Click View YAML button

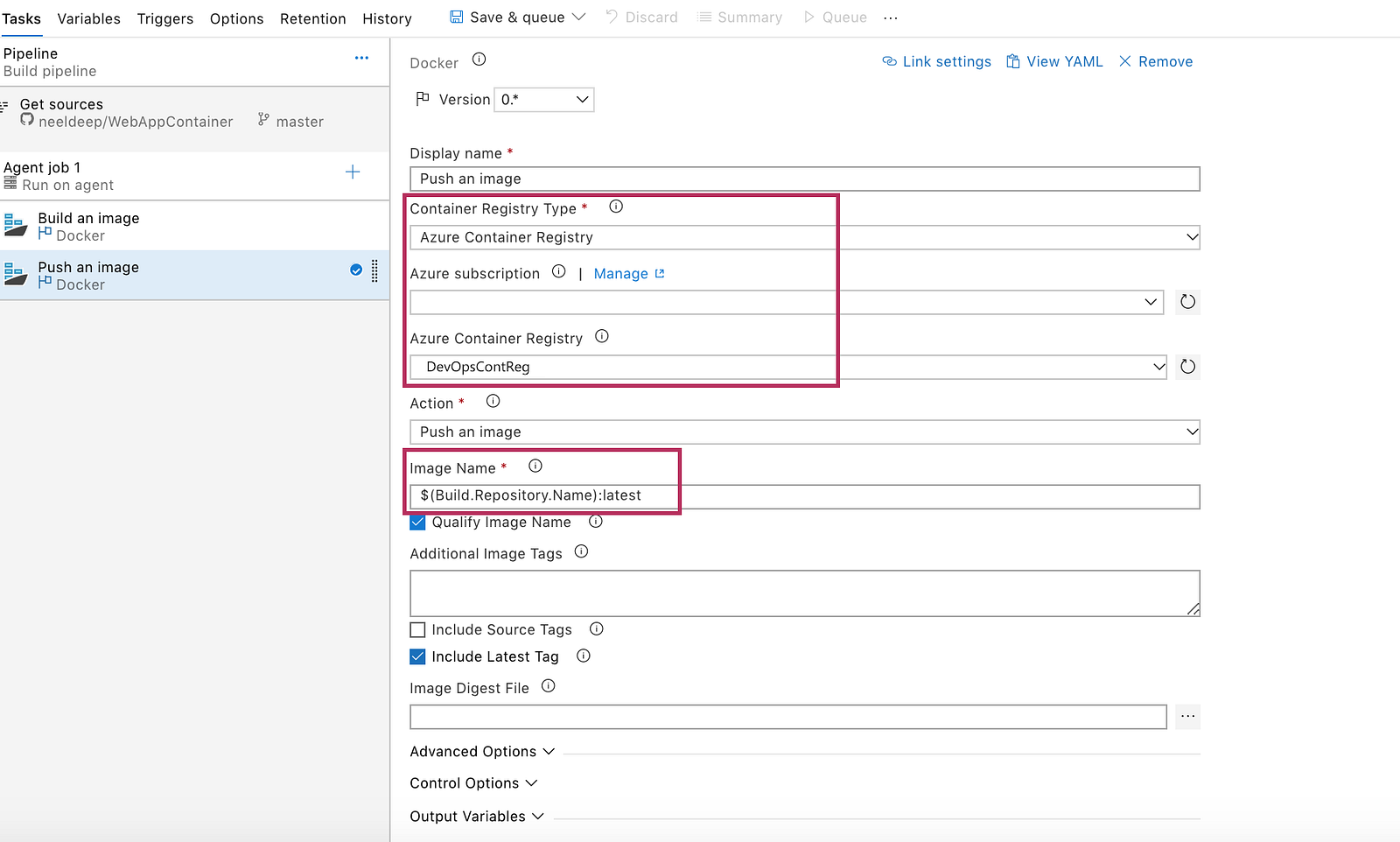tap(1054, 61)
